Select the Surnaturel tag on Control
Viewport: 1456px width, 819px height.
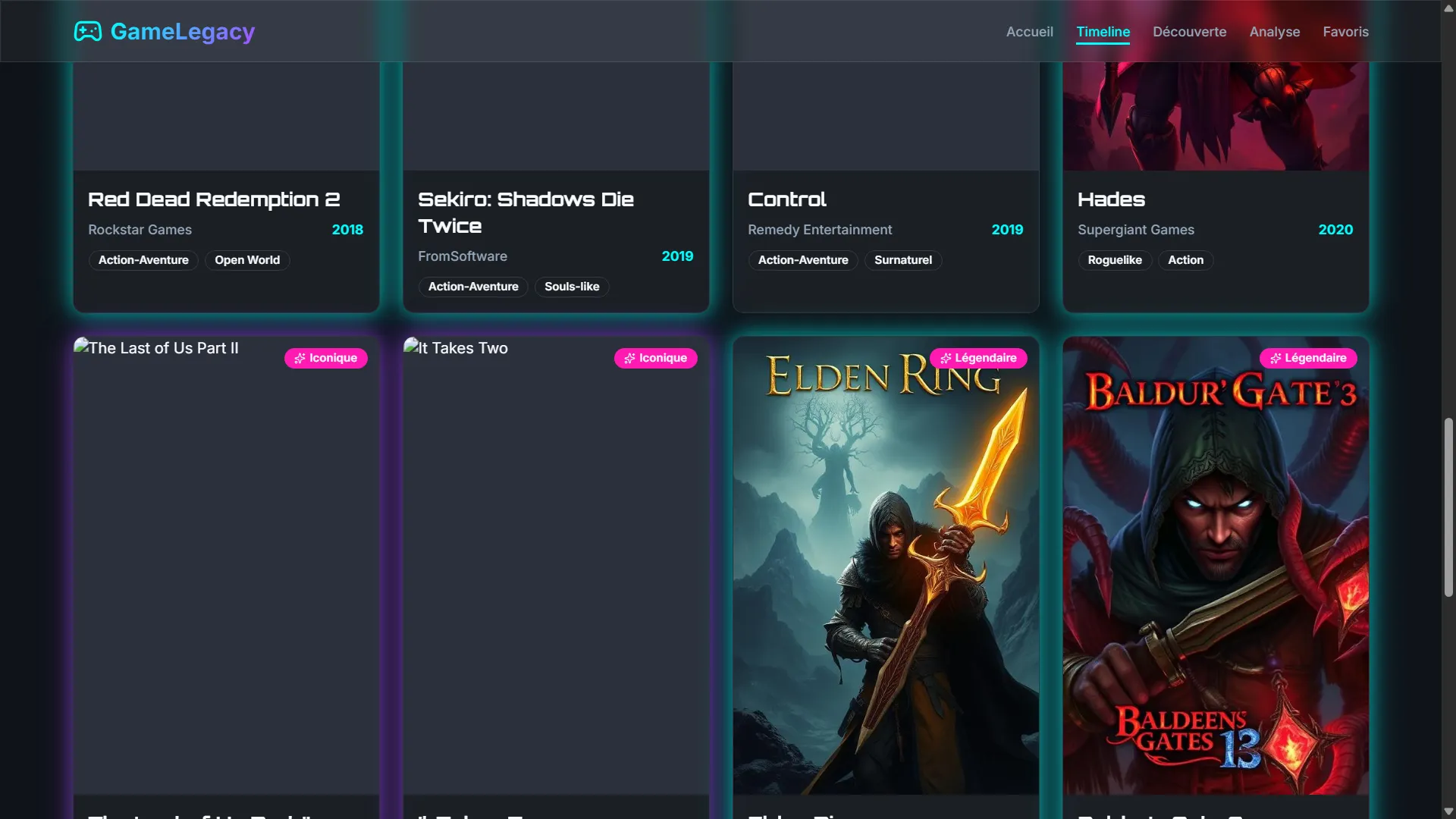click(x=902, y=259)
